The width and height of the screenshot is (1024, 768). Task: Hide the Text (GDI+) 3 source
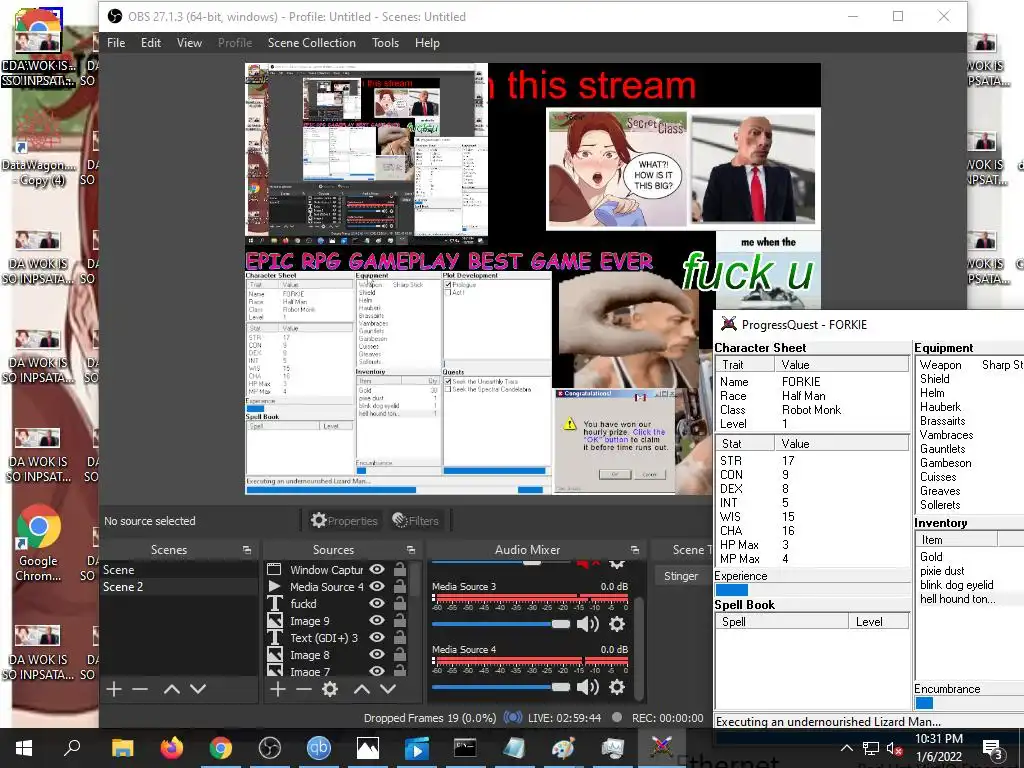tap(377, 637)
